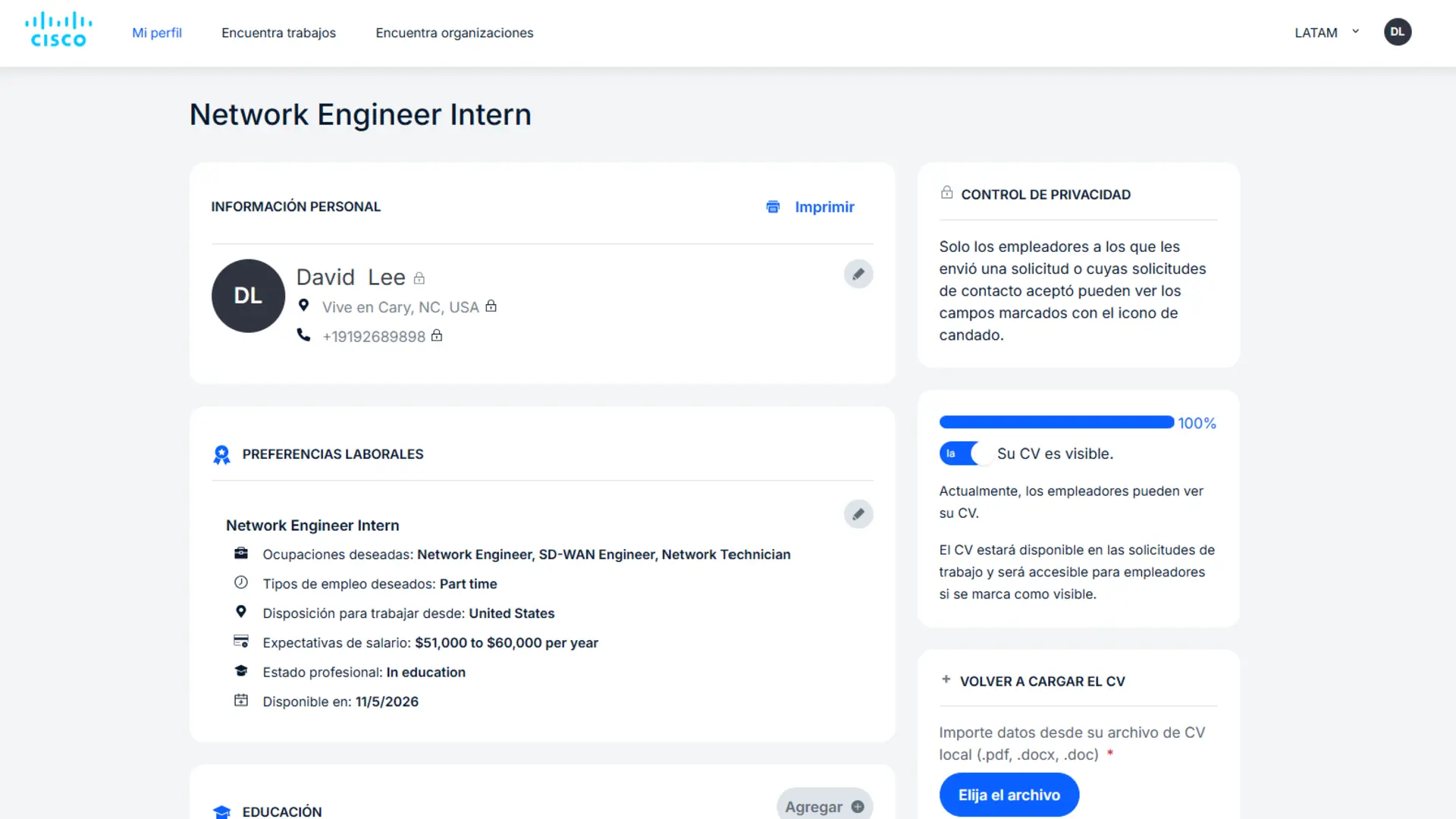
Task: Click the Imprimir printer icon
Action: click(x=773, y=207)
